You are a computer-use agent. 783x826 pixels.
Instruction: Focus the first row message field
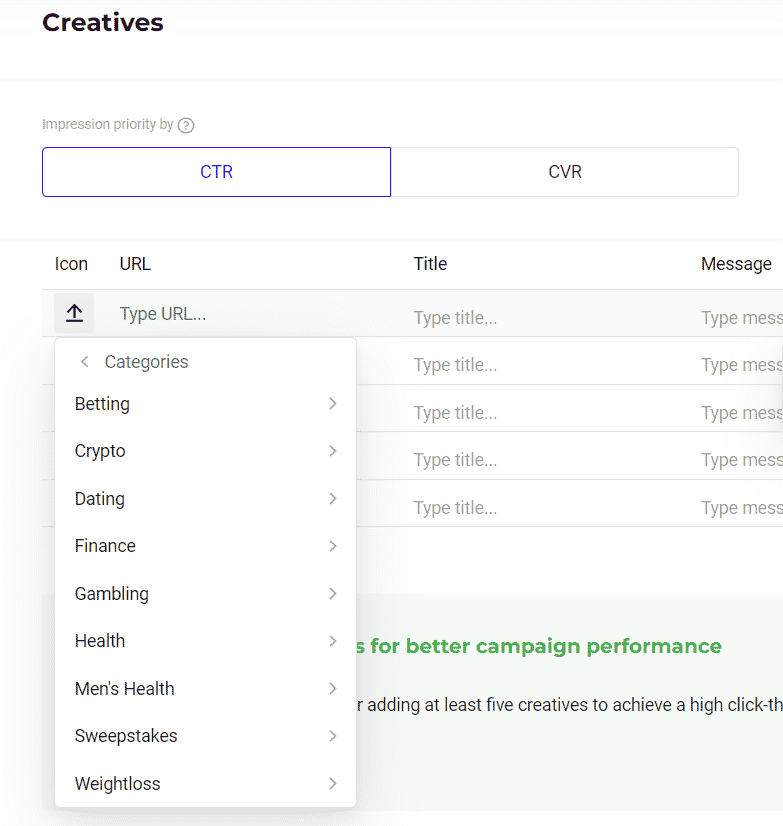coord(740,318)
